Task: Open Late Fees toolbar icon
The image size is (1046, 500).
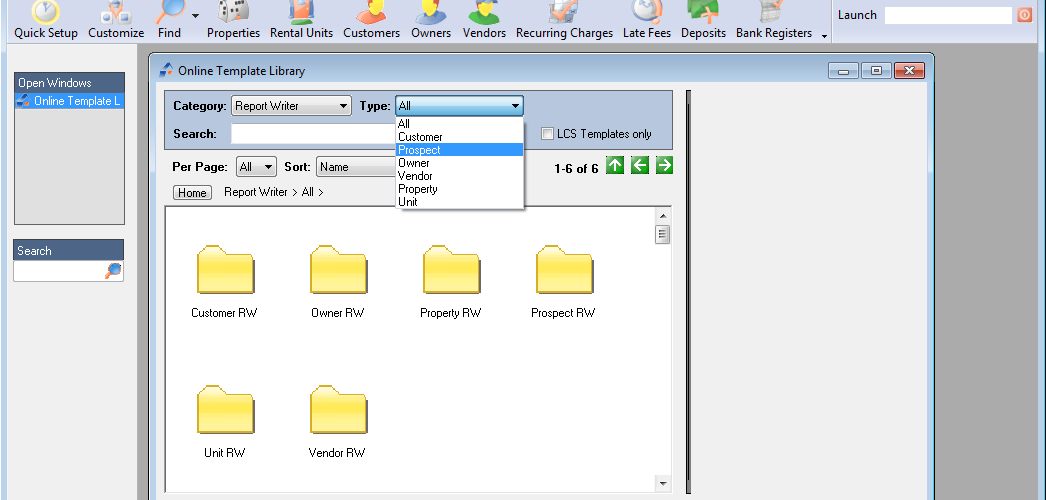Action: pyautogui.click(x=647, y=20)
